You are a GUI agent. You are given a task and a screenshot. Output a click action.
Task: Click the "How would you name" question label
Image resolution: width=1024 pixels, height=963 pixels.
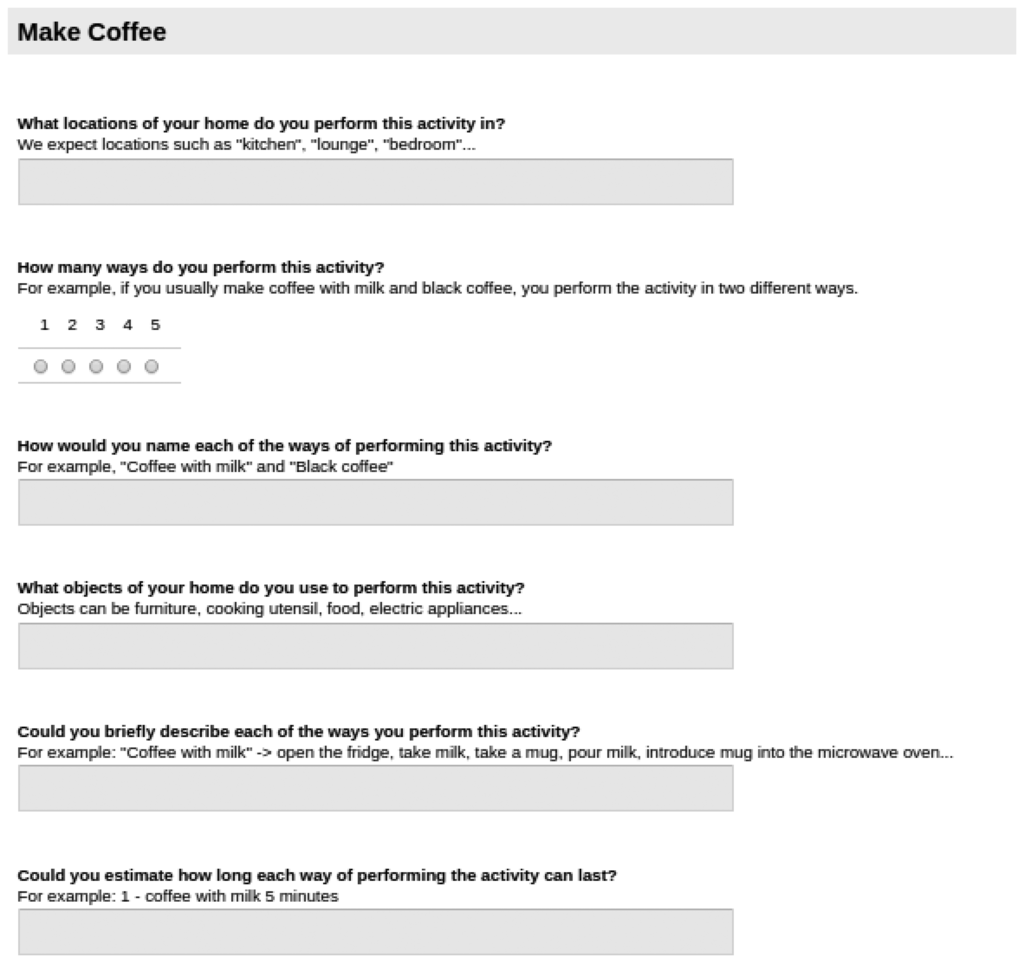coord(284,445)
